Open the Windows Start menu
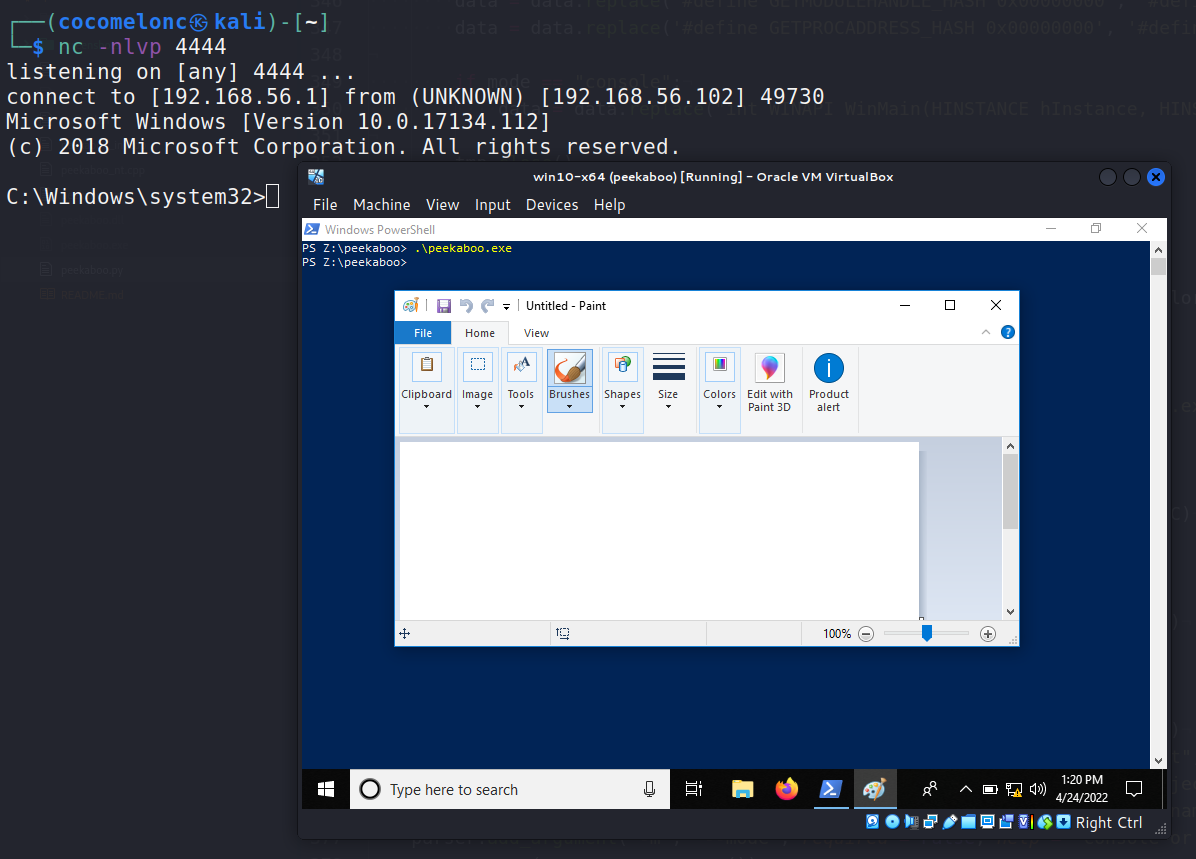 (326, 789)
